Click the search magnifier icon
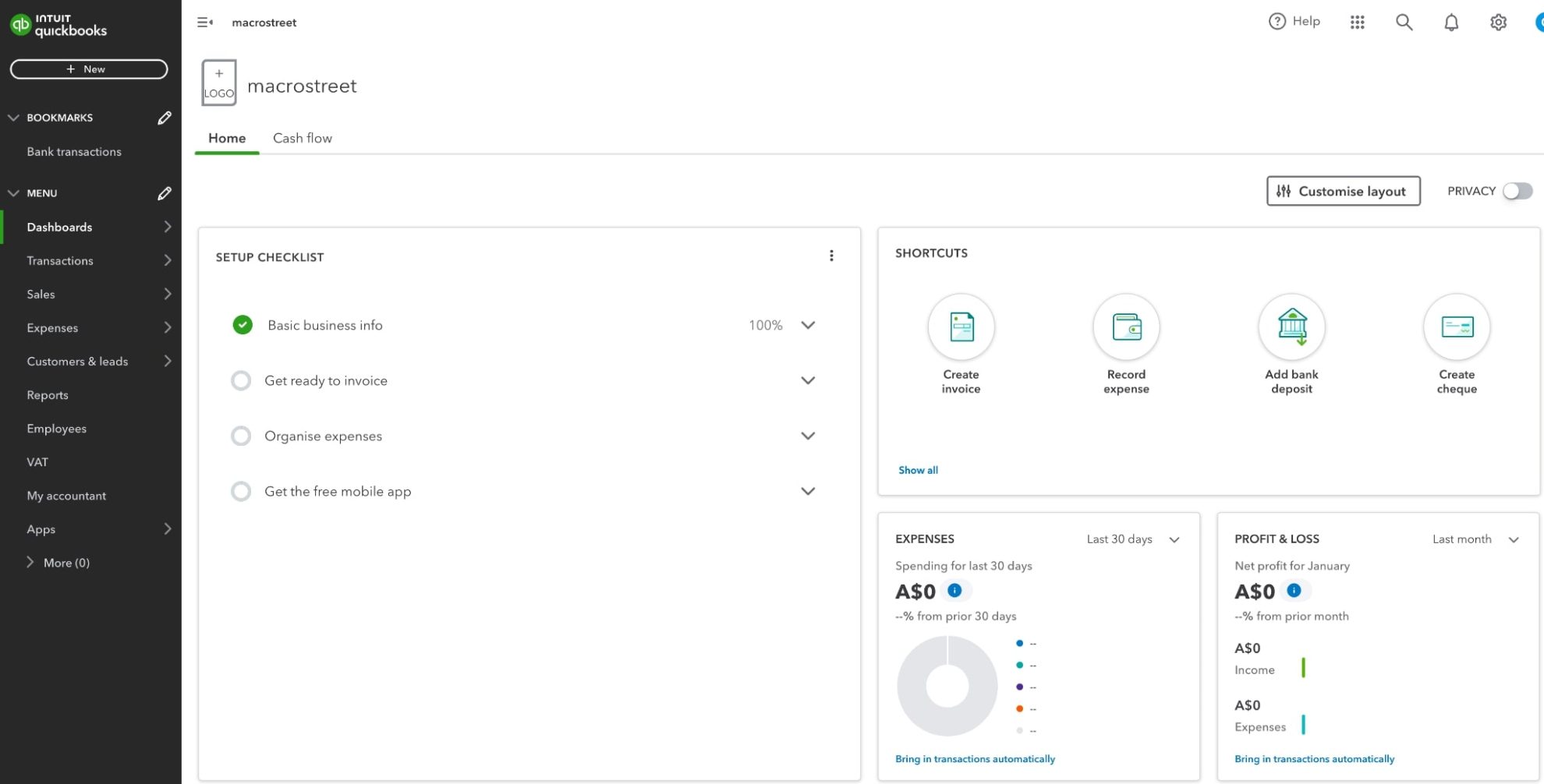1544x784 pixels. tap(1404, 23)
